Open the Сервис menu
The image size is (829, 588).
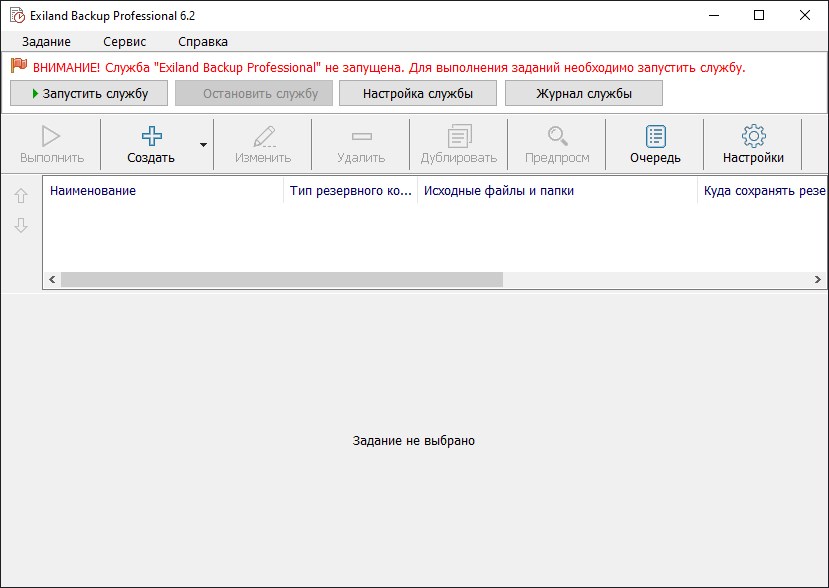pyautogui.click(x=122, y=42)
